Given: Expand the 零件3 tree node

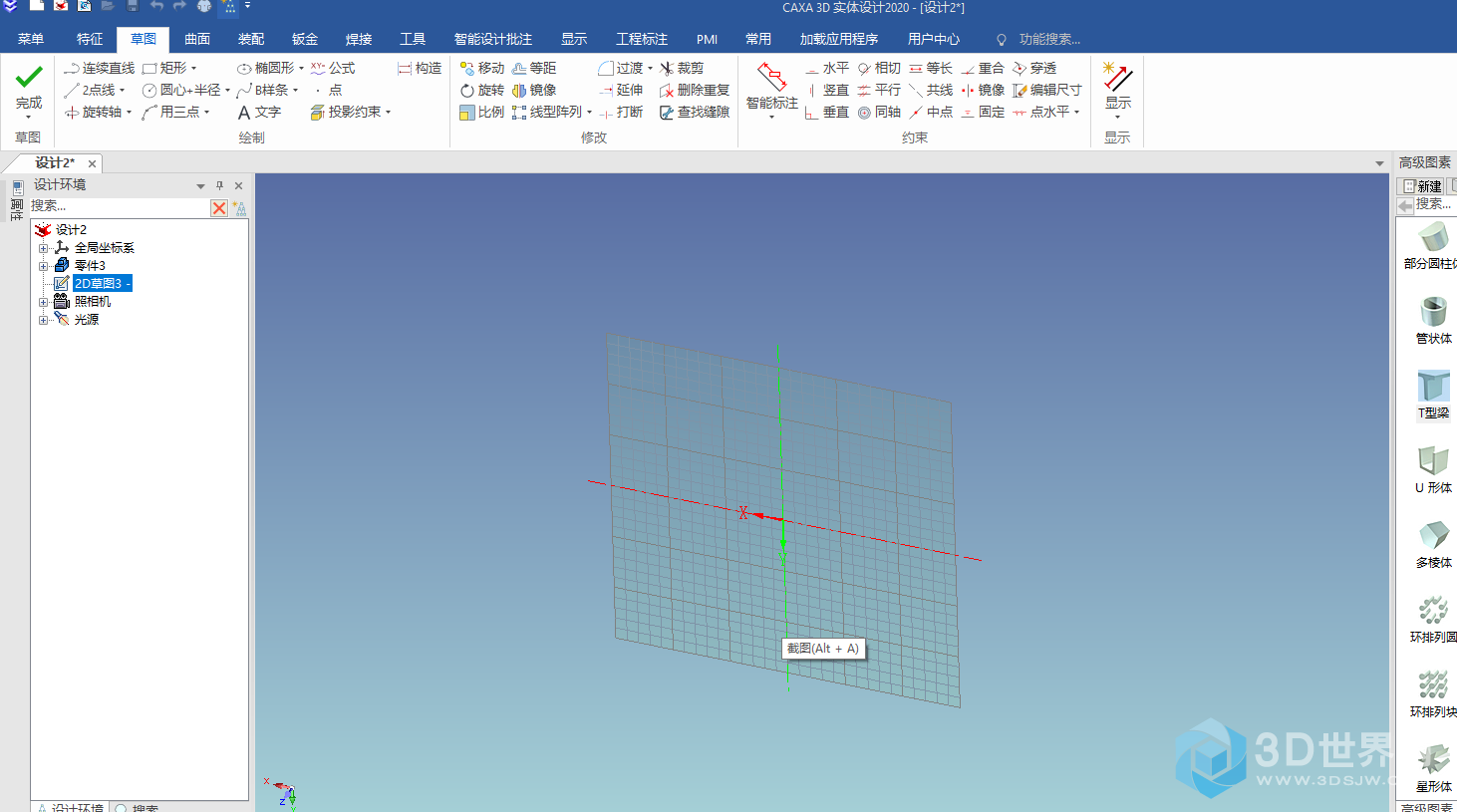Looking at the screenshot, I should coord(43,266).
